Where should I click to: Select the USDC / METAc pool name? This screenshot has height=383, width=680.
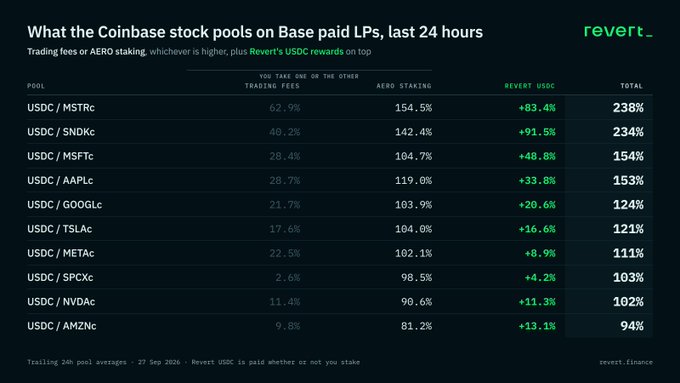coord(61,253)
